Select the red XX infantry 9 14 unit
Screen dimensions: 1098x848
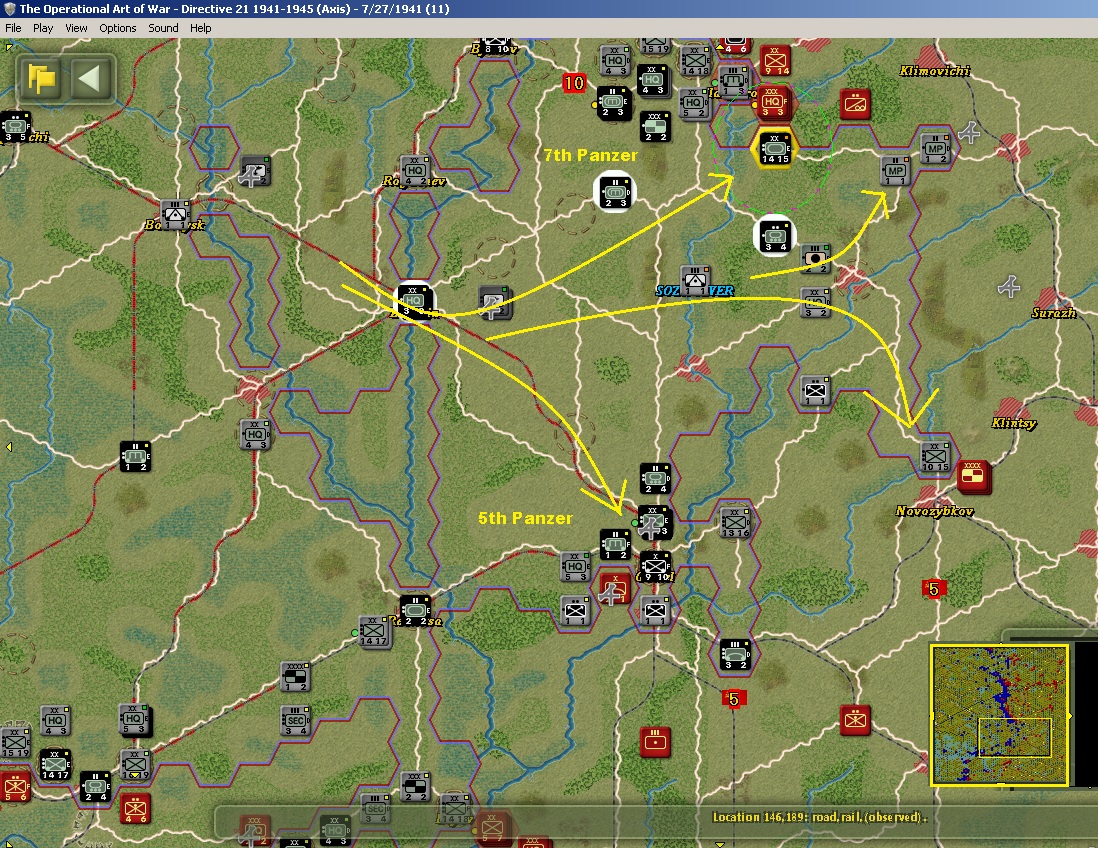point(776,61)
